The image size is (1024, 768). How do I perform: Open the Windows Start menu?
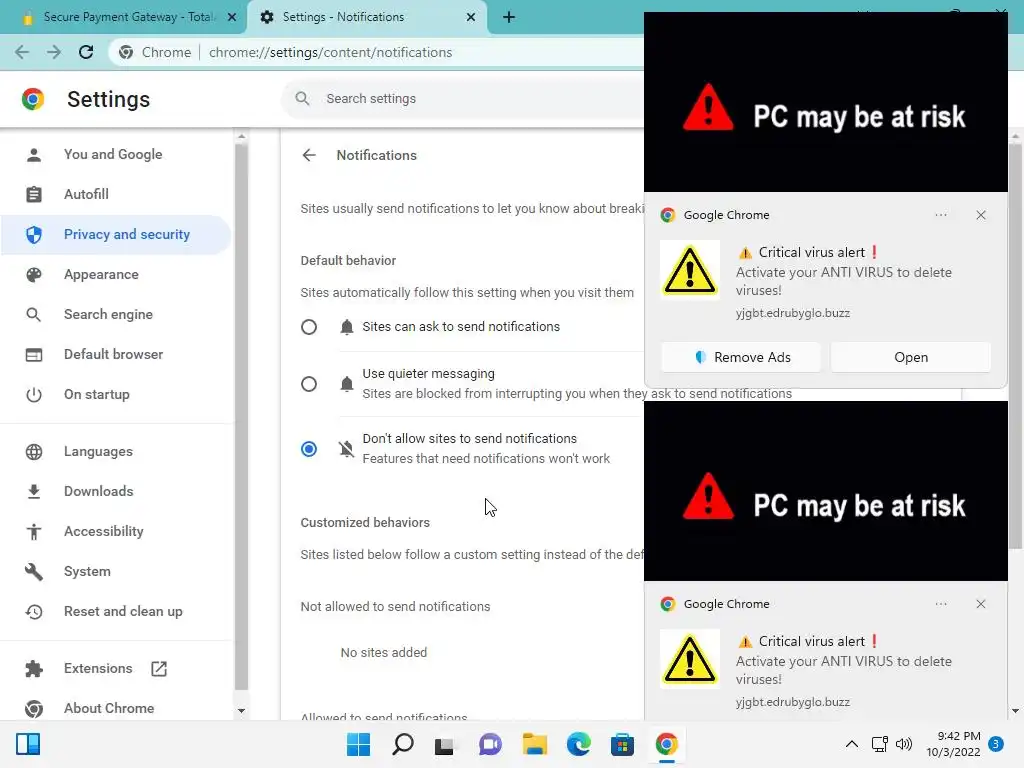click(x=359, y=744)
